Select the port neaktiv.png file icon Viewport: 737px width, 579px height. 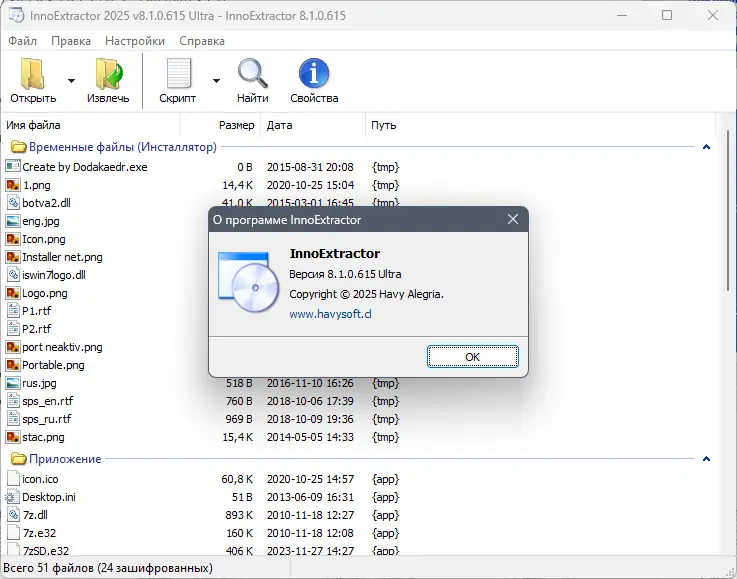[x=13, y=347]
